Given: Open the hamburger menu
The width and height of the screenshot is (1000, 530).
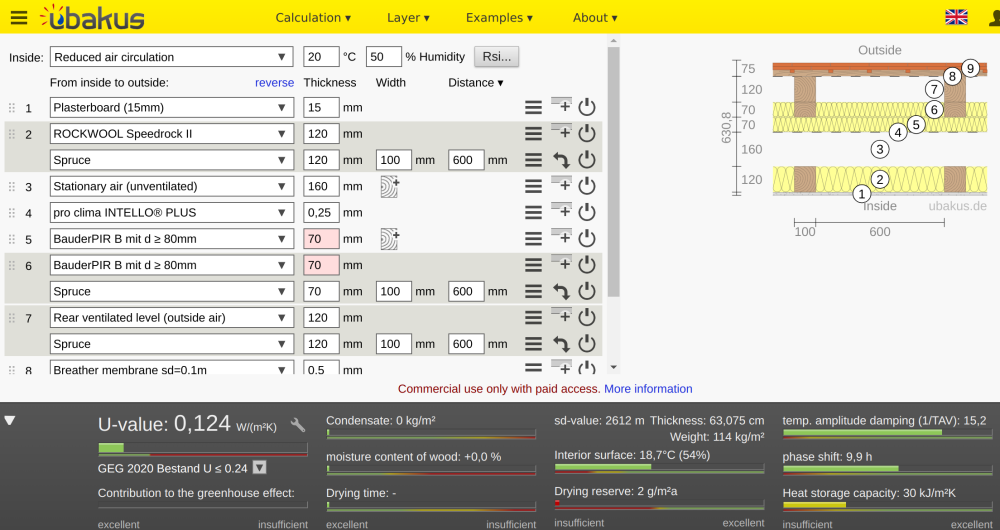Looking at the screenshot, I should point(19,17).
